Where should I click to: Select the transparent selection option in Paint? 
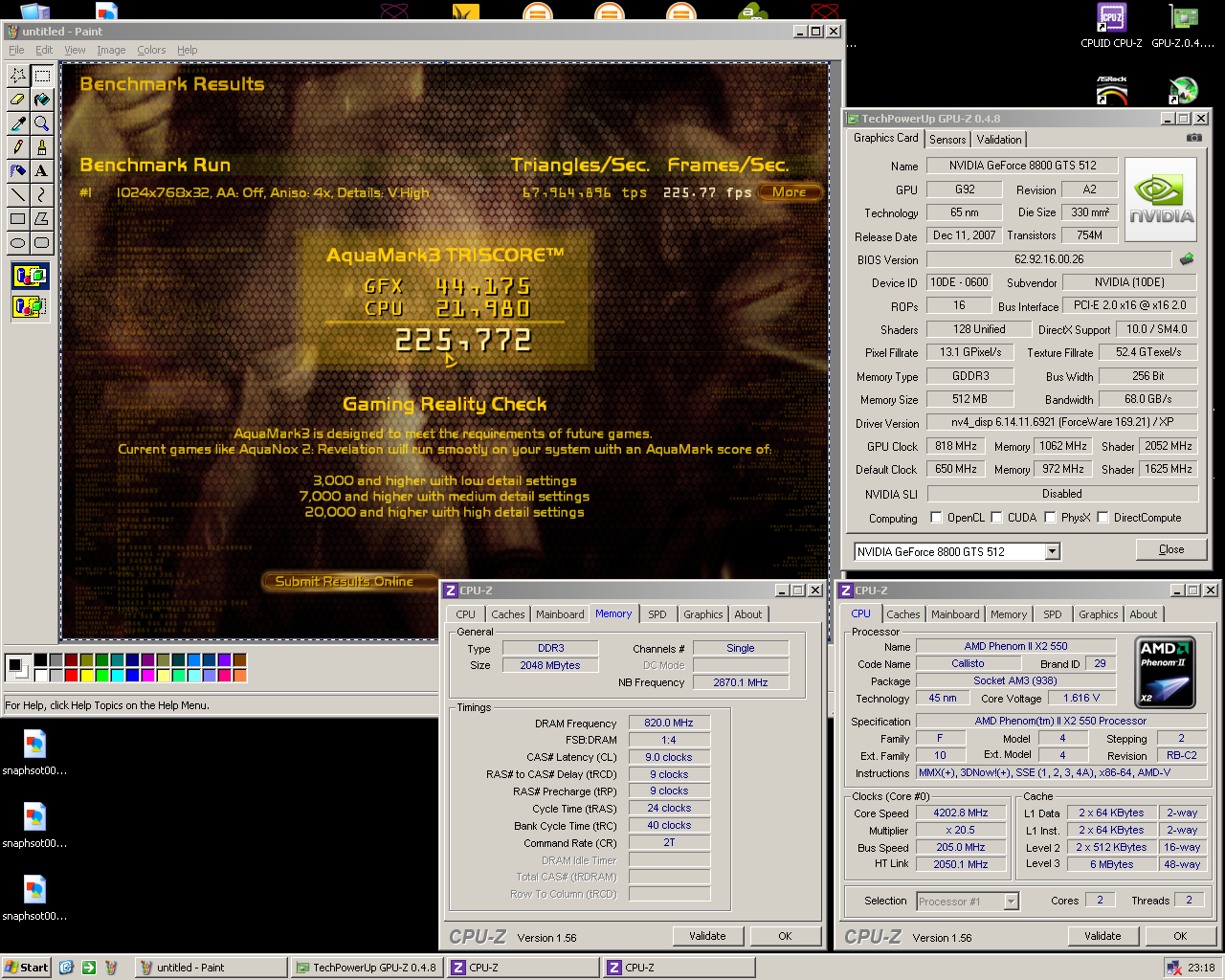pyautogui.click(x=30, y=307)
